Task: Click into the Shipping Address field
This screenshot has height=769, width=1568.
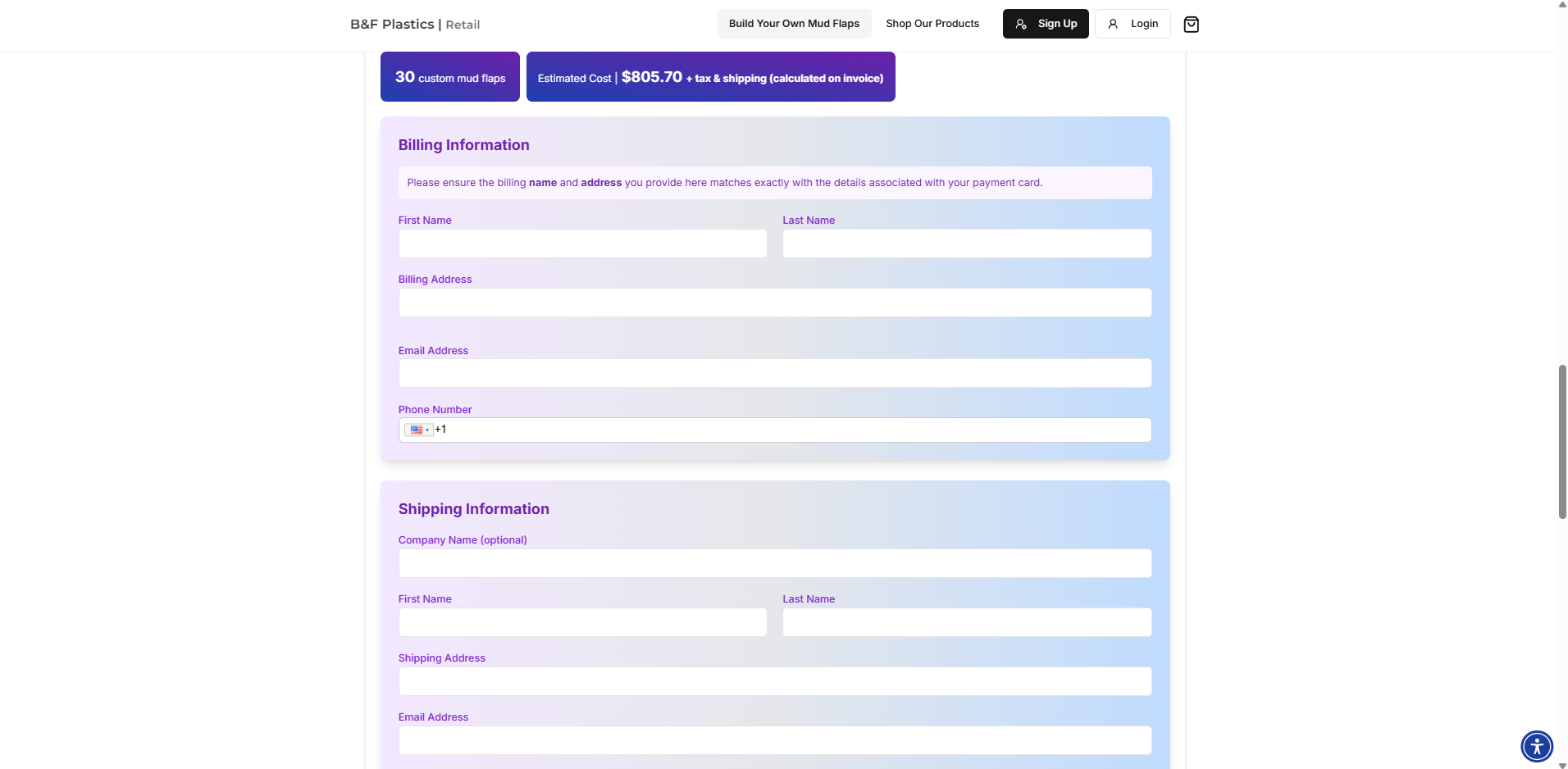Action: coord(775,681)
